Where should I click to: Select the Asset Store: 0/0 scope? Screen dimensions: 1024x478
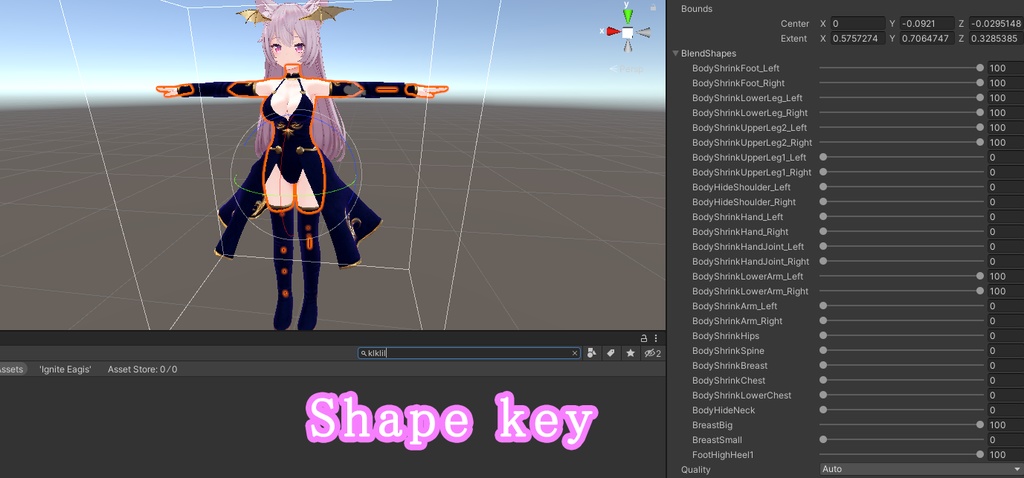click(142, 370)
